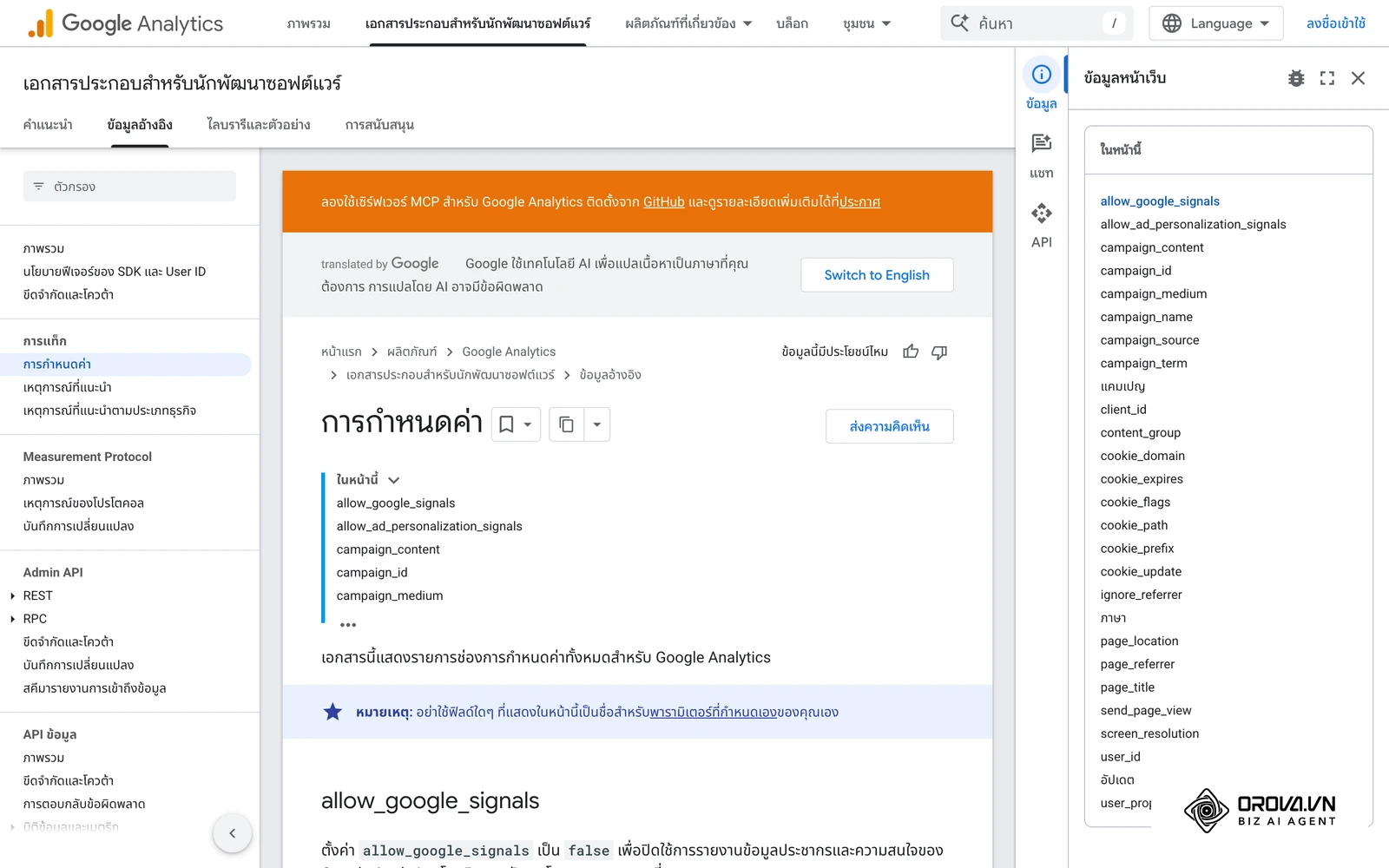Click ลงชื่อเข้าใช้ sign in link
Screen dimensions: 1389x868
pyautogui.click(x=1335, y=23)
